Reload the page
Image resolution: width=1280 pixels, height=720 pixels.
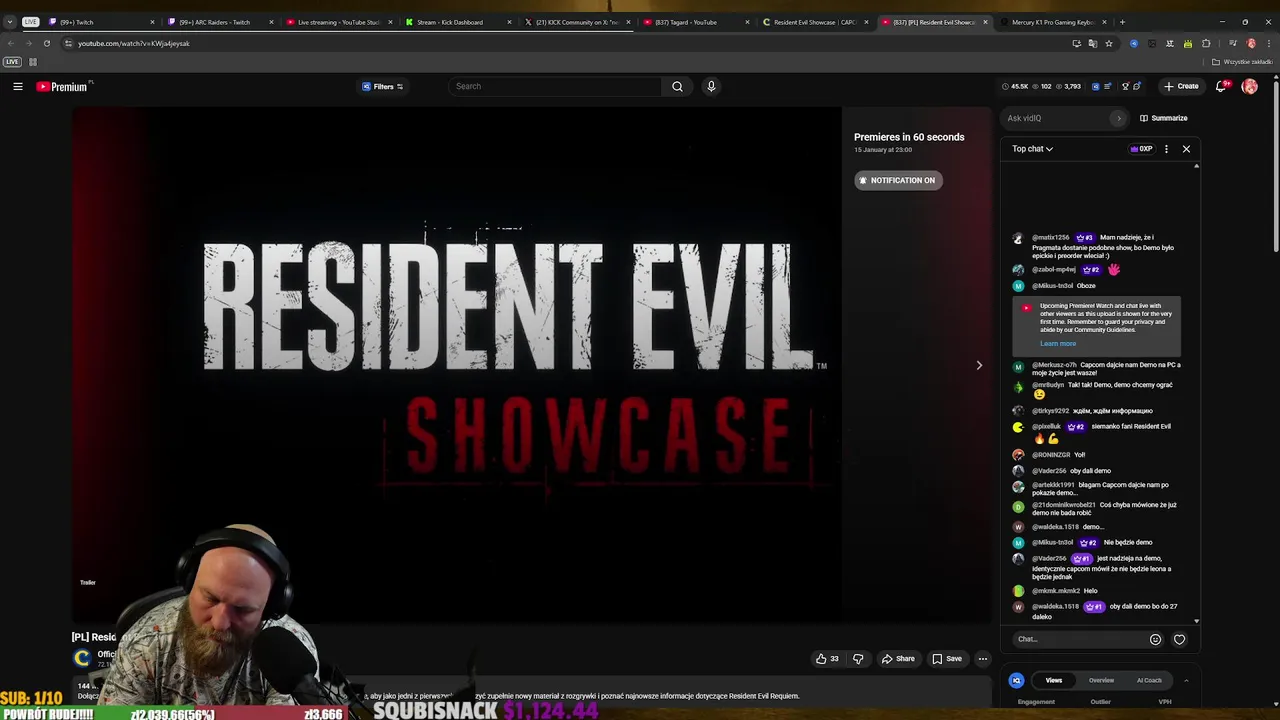[46, 43]
